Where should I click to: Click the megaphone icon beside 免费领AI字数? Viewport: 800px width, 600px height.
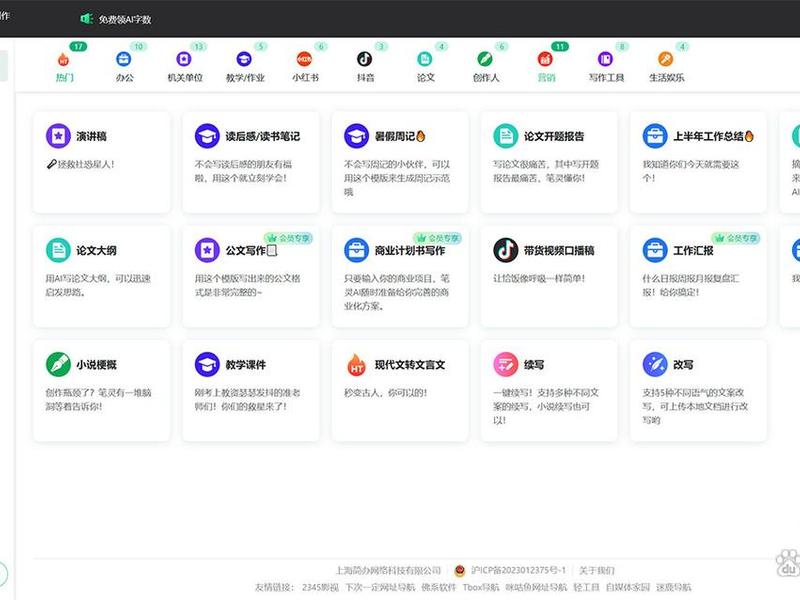click(86, 19)
